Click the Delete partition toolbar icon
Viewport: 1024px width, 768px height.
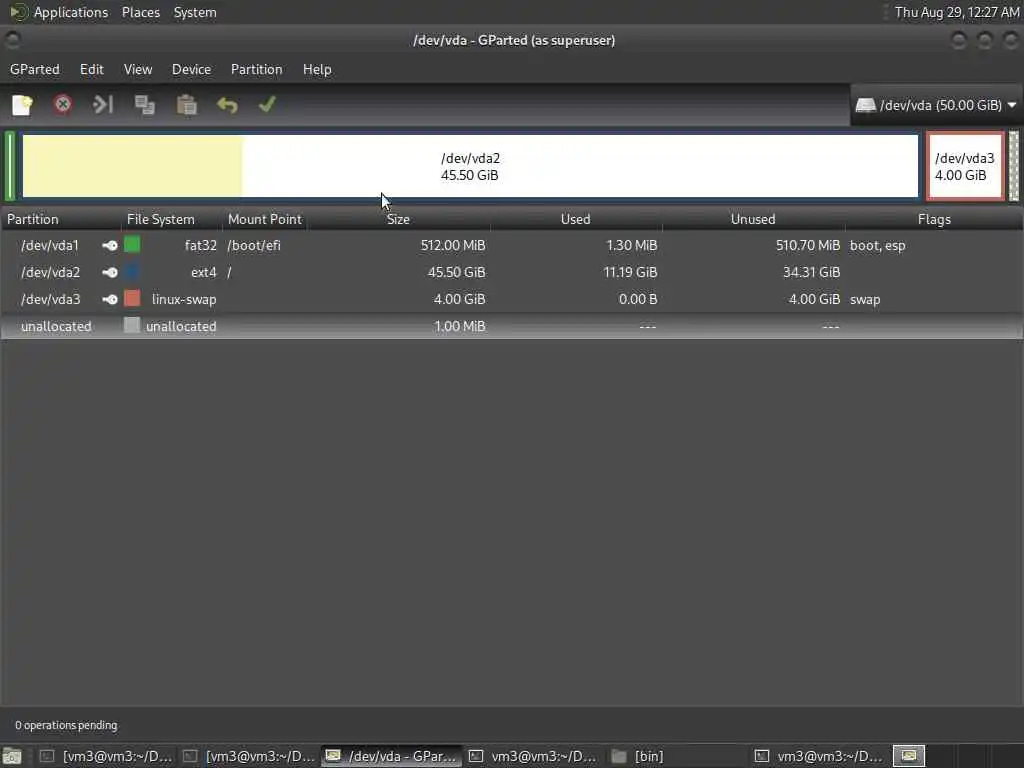[x=63, y=104]
